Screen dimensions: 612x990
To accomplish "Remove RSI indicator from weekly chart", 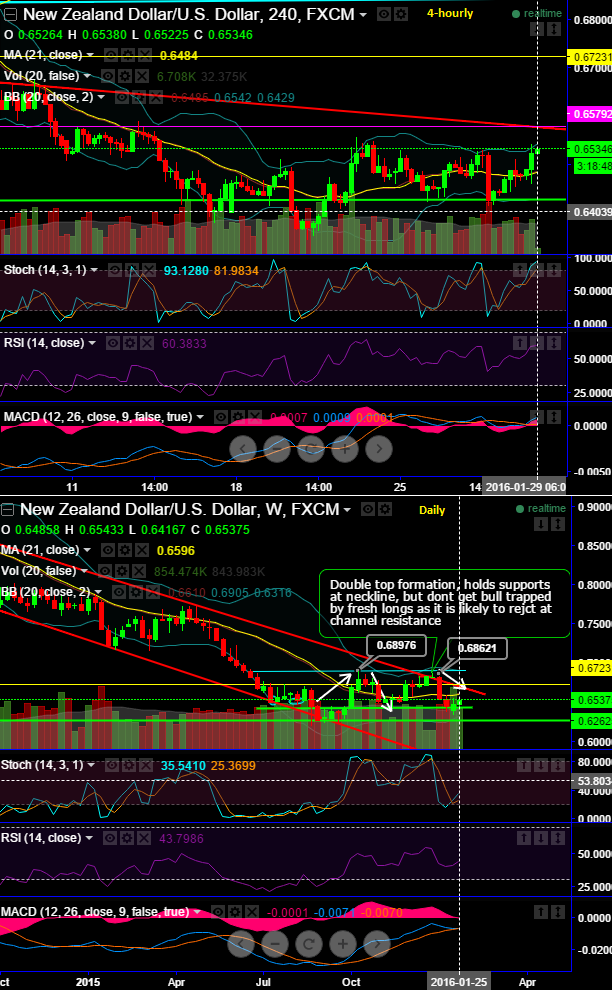I will pos(144,838).
